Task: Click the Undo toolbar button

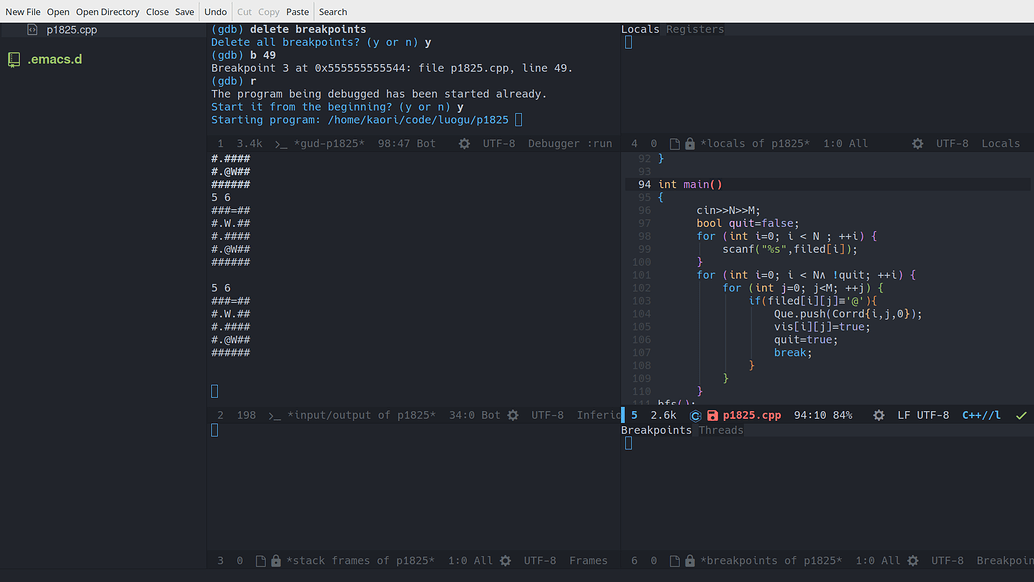Action: pos(214,11)
